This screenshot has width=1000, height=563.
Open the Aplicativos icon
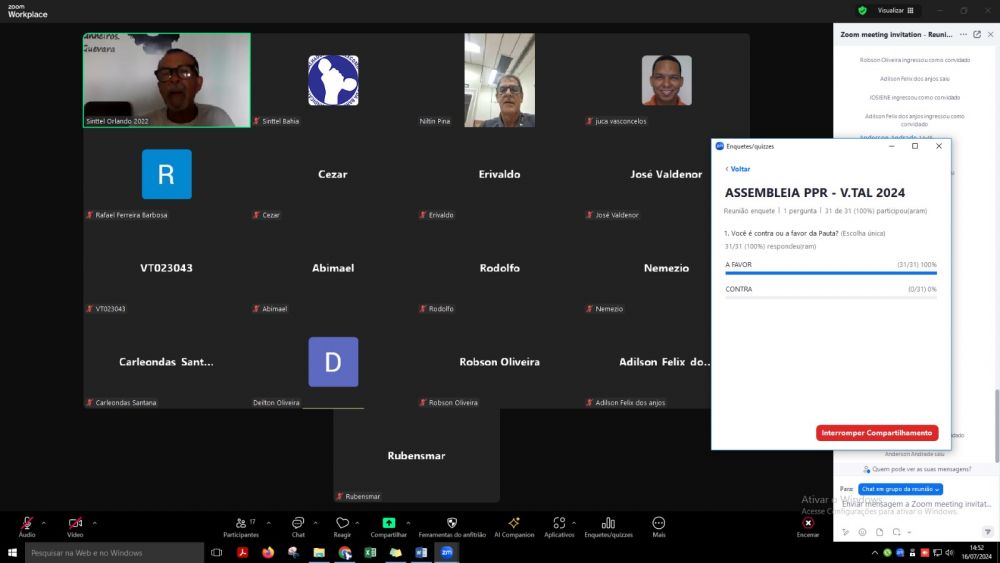(x=559, y=523)
